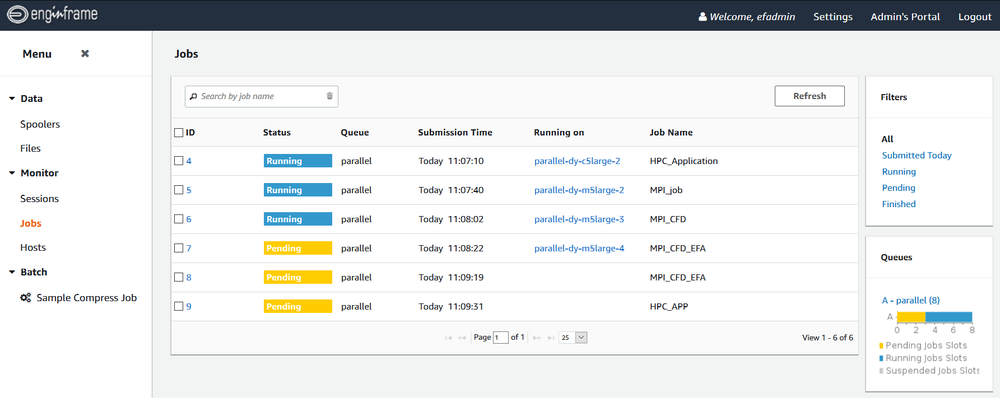Click the Refresh button
The height and width of the screenshot is (398, 1000).
point(809,96)
